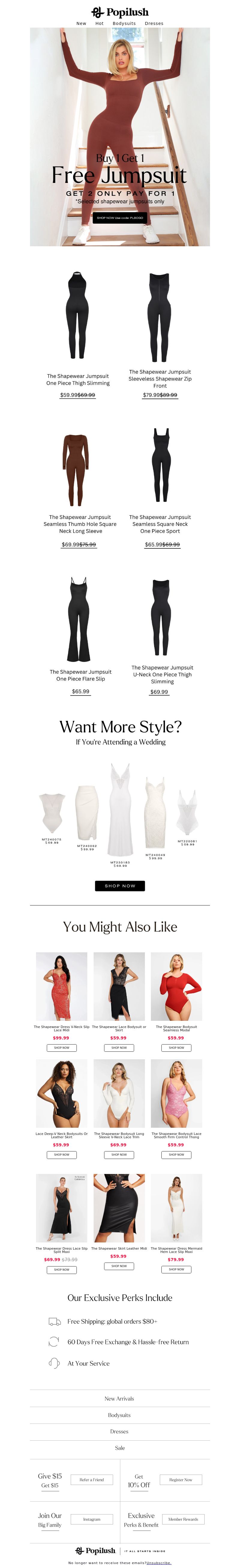Open the Dresses navigation item

(x=154, y=24)
